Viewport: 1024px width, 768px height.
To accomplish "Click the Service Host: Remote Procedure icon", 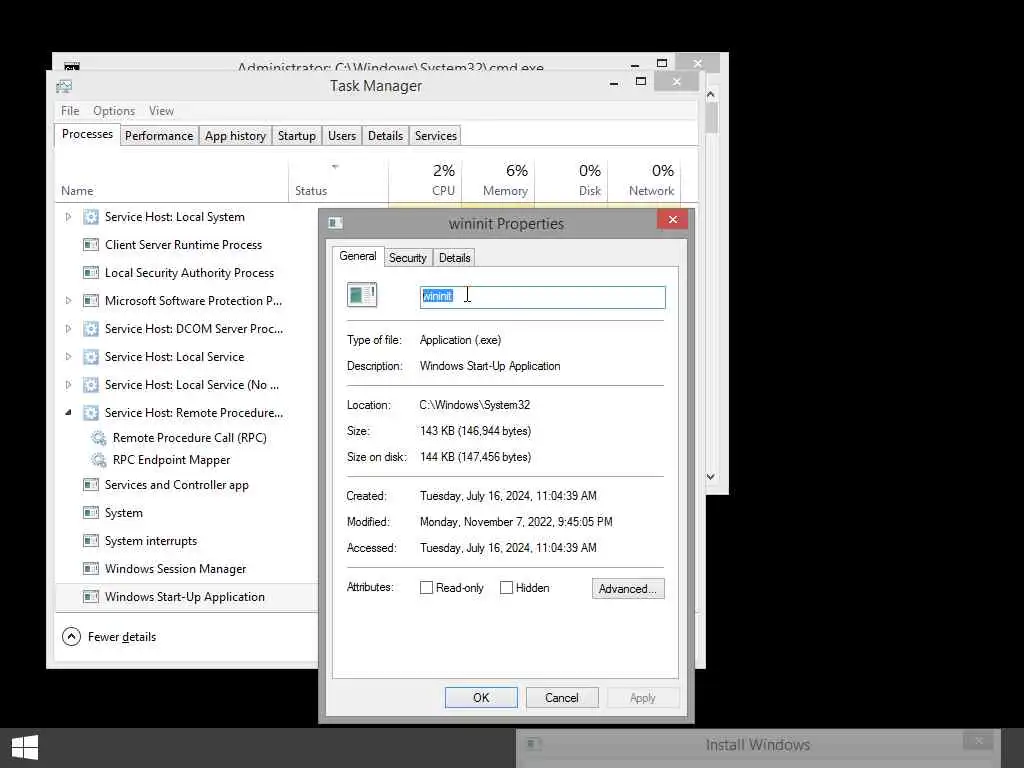I will pyautogui.click(x=91, y=413).
